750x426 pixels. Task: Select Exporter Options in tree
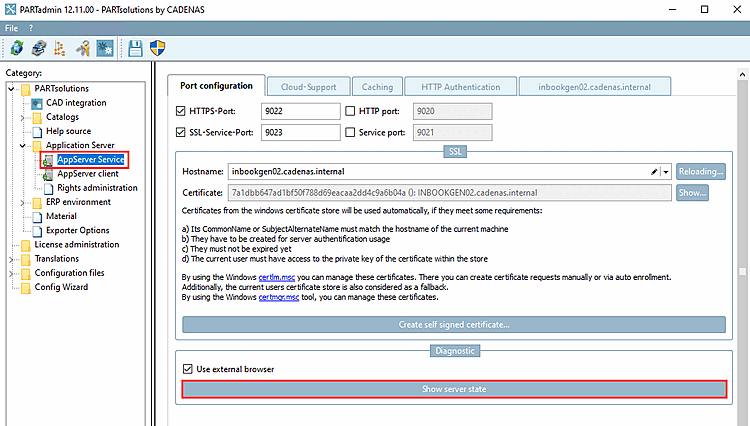[x=77, y=230]
